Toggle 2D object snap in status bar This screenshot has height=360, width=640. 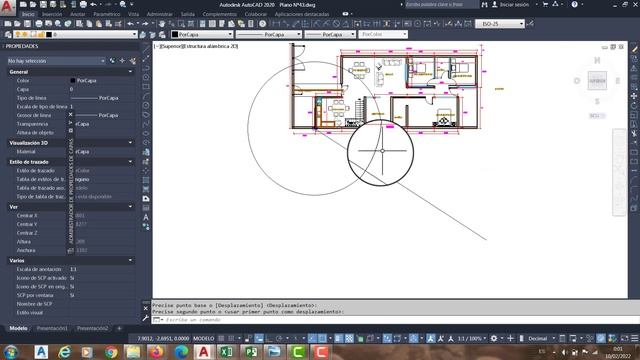[x=322, y=338]
